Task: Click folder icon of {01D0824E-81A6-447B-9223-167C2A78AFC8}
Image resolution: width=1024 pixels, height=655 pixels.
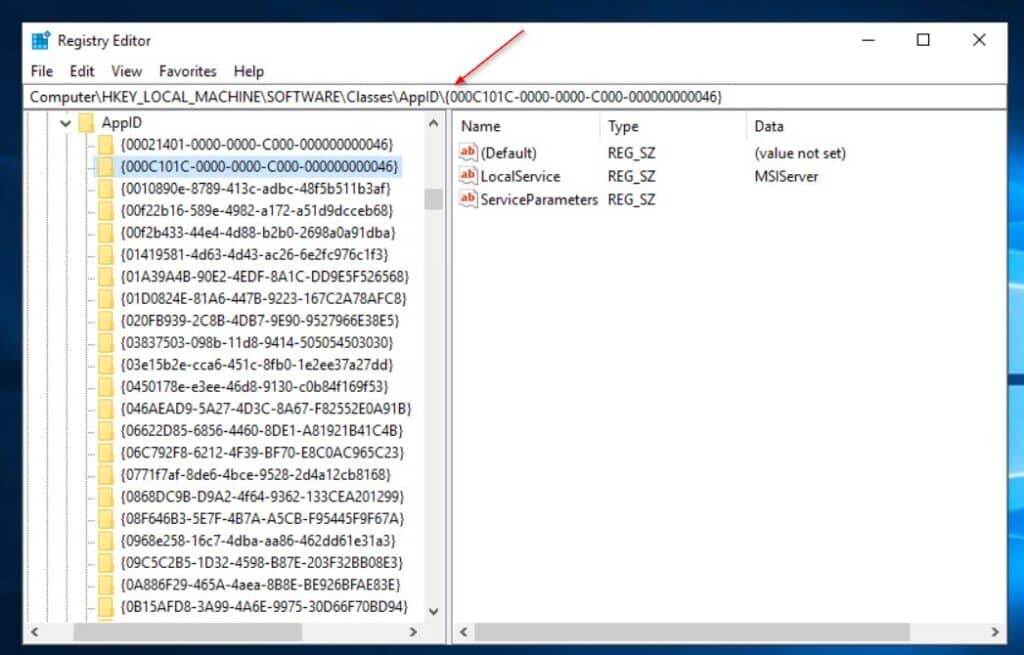Action: point(105,299)
